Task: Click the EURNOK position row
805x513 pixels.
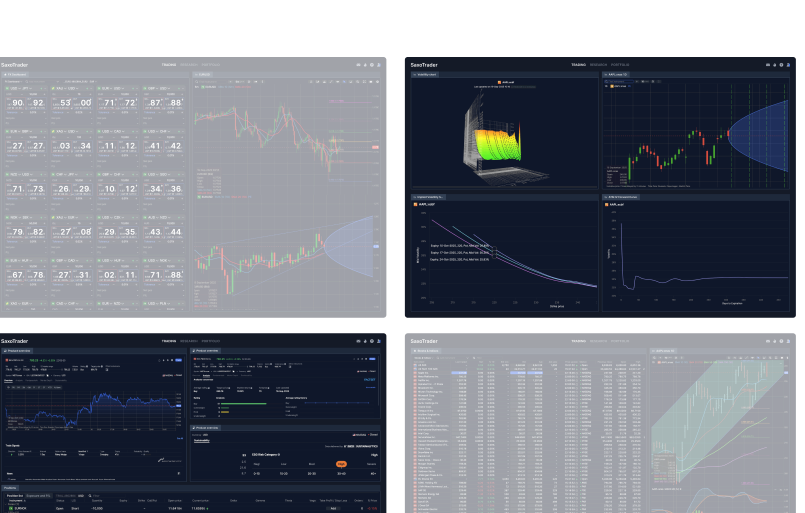Action: 192,508
